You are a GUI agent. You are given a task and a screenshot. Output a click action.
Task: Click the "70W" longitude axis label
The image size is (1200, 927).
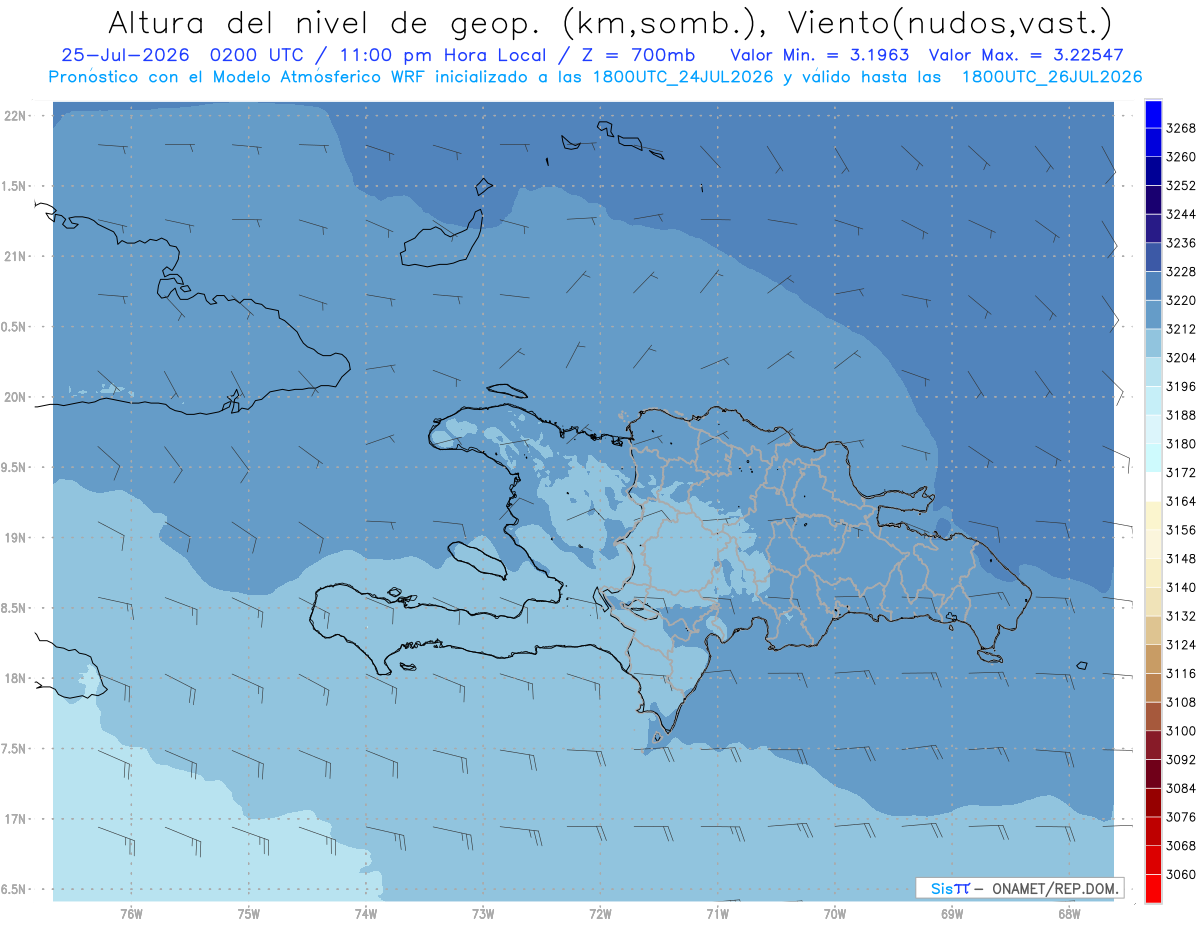[835, 913]
